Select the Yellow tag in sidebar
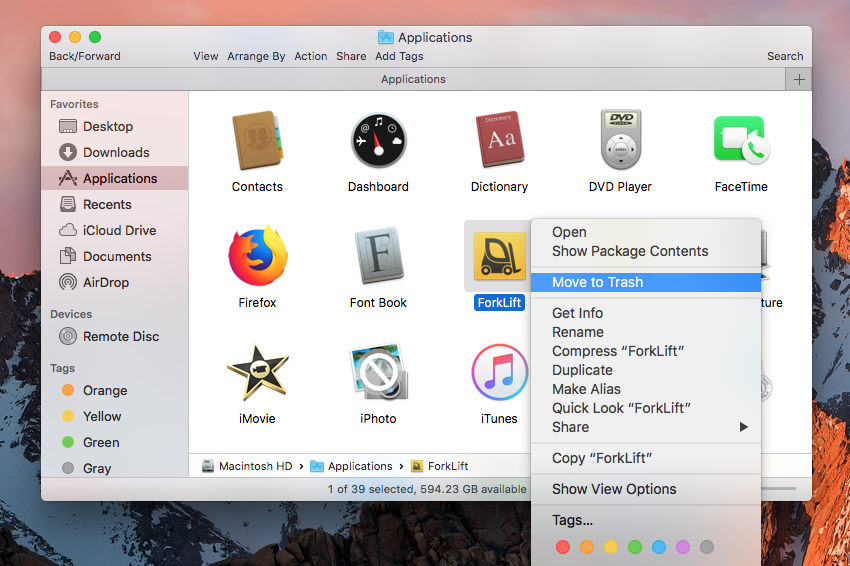 [115, 416]
